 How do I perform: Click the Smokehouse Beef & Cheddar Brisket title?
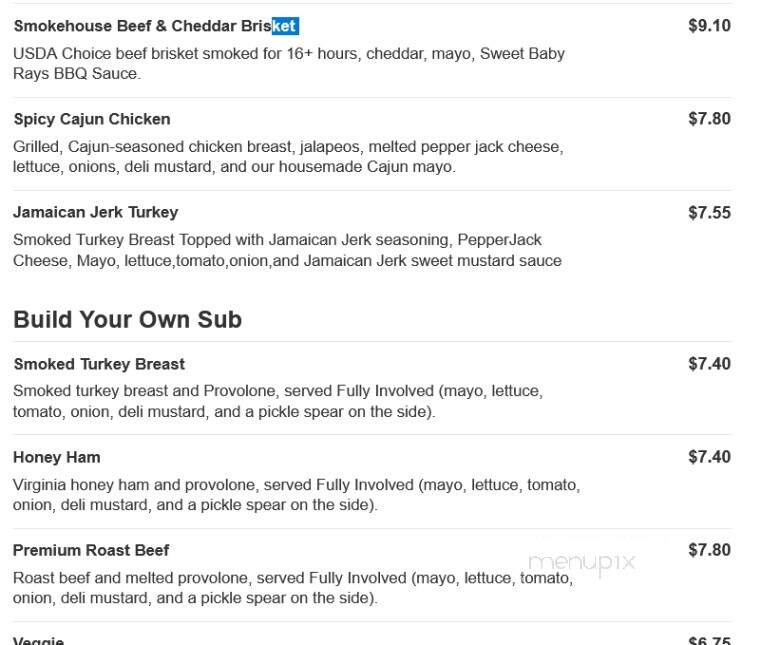coord(156,26)
